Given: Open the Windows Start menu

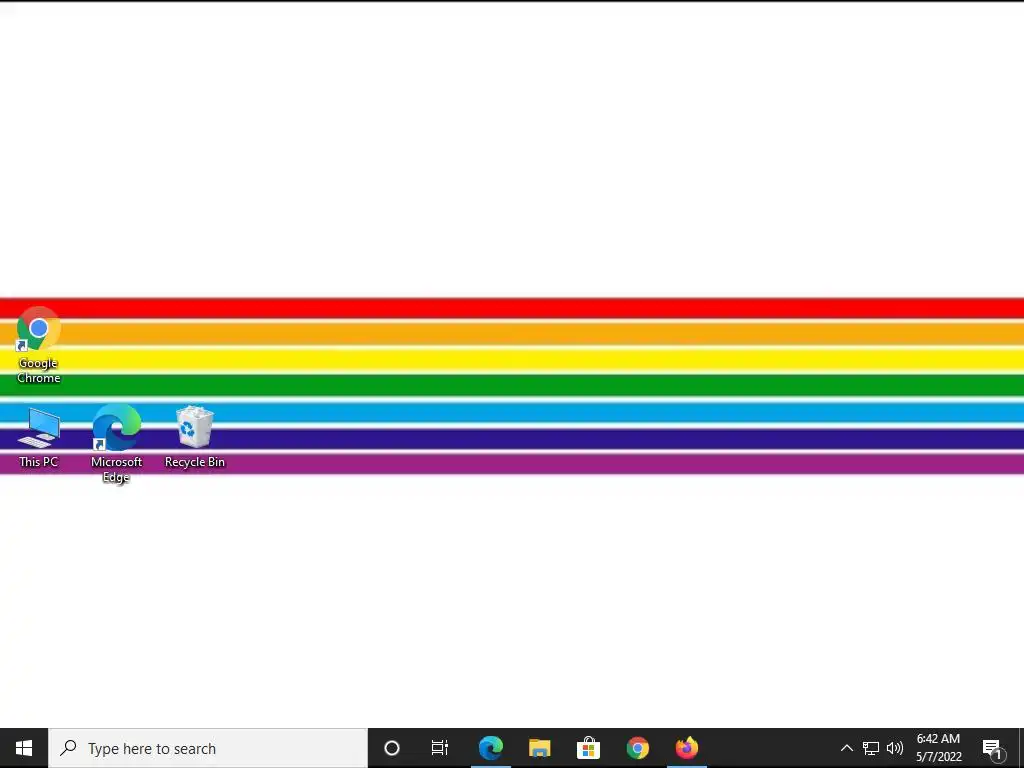Looking at the screenshot, I should click(x=24, y=748).
